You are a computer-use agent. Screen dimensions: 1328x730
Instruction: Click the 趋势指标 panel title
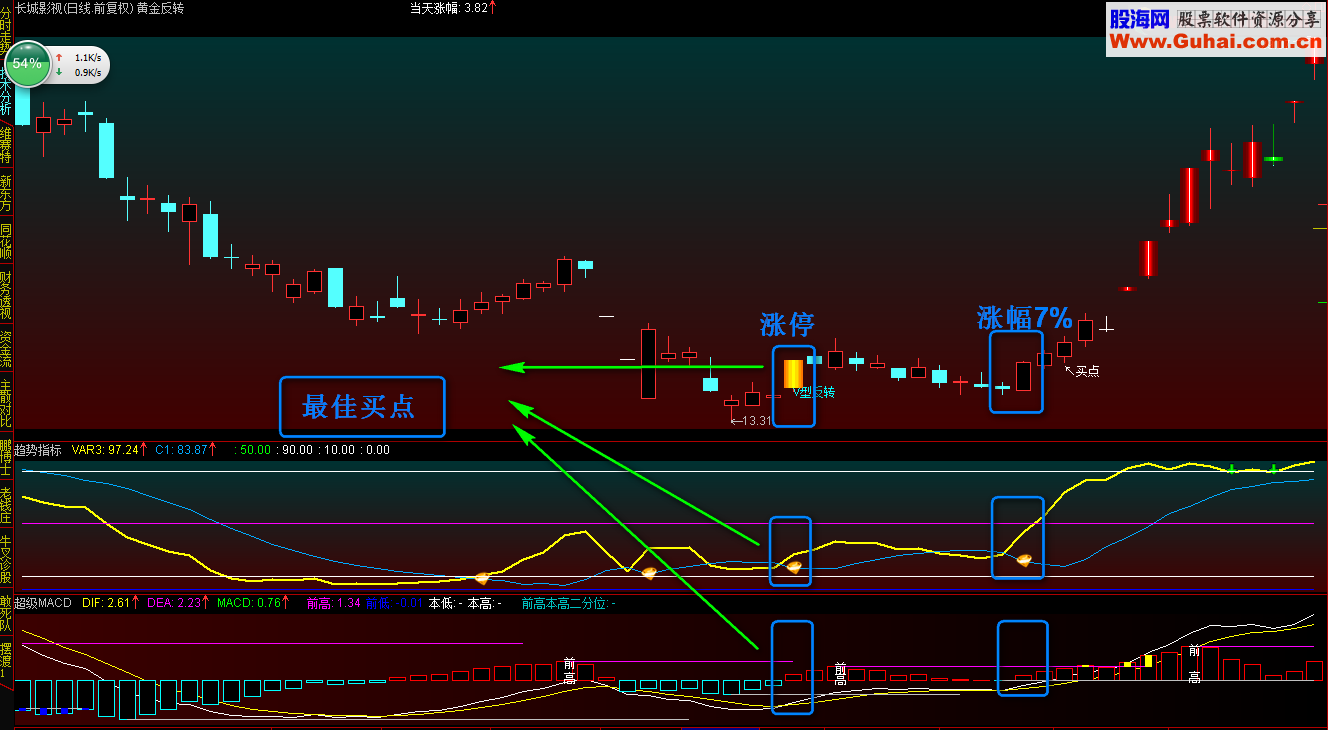pyautogui.click(x=38, y=450)
